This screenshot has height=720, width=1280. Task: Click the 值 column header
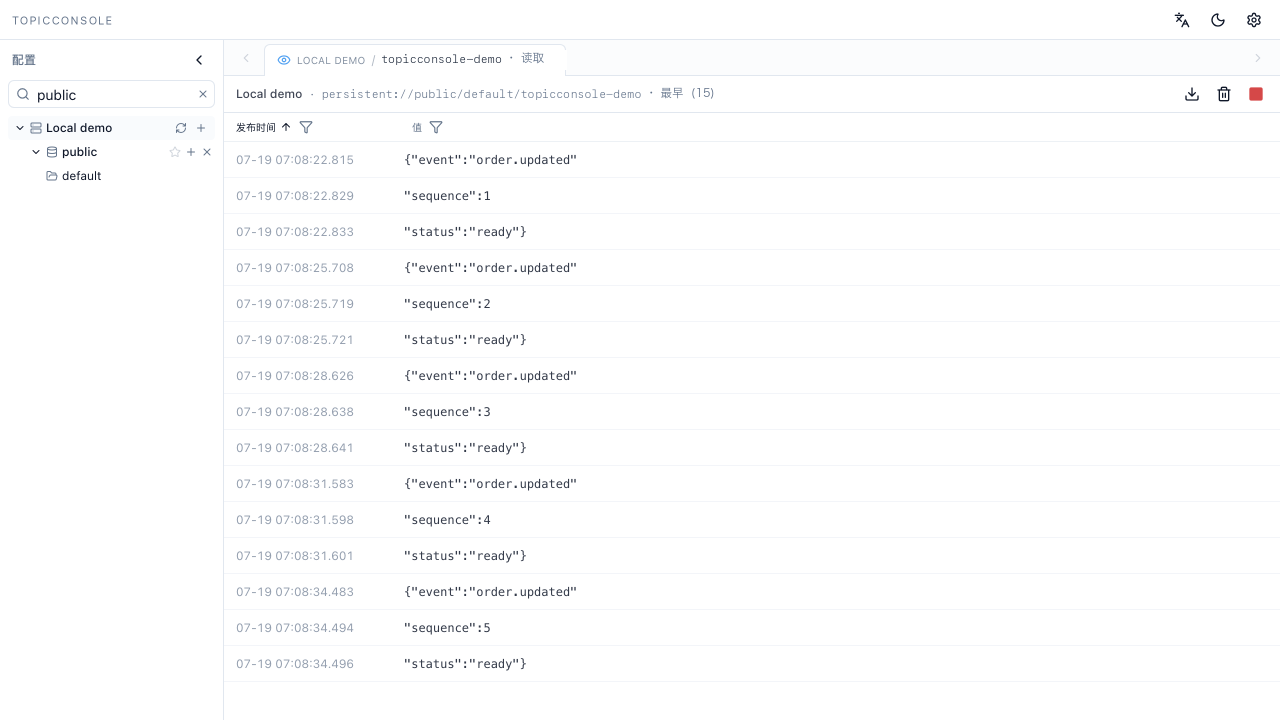click(417, 127)
